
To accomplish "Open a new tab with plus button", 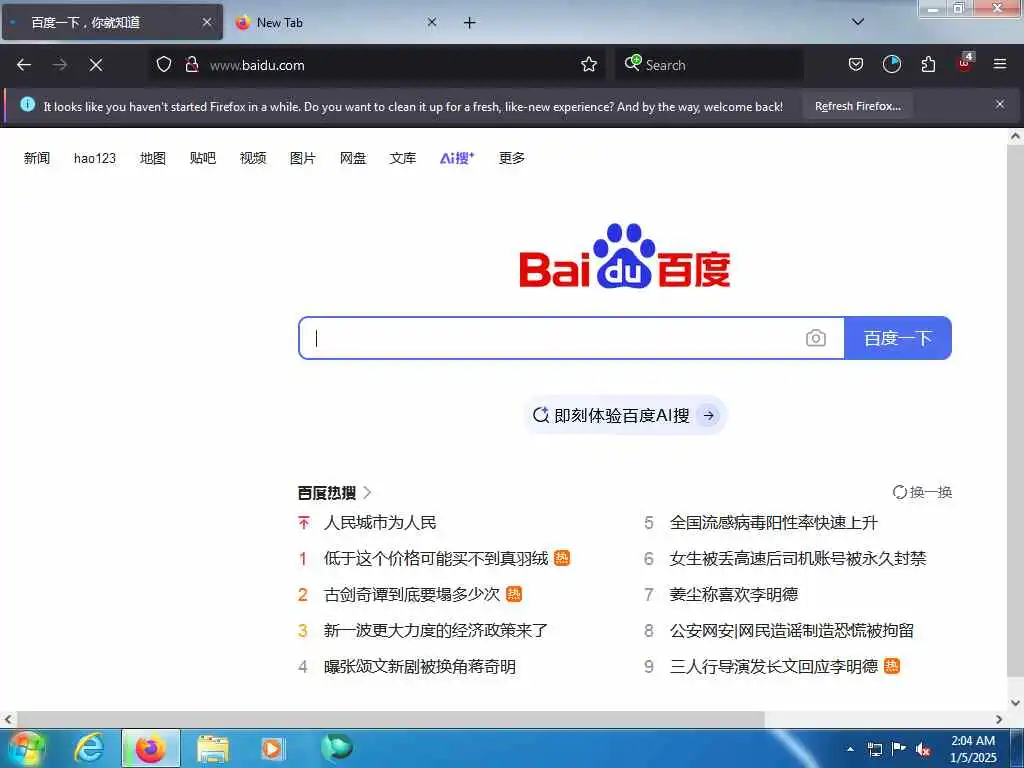I will [470, 23].
